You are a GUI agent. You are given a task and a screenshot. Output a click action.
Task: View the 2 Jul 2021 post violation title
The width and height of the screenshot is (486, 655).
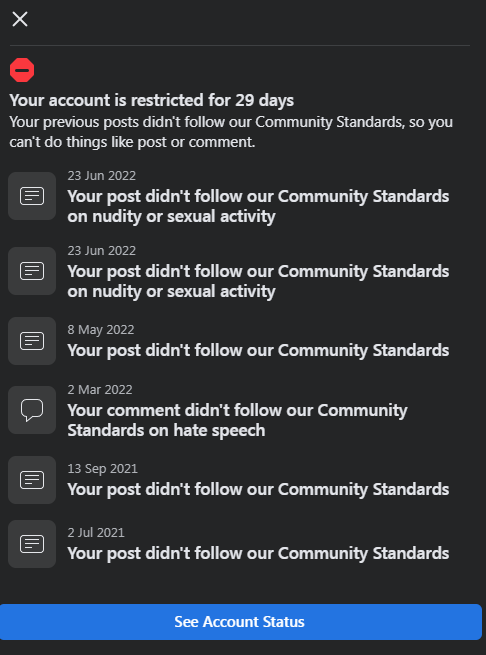(258, 553)
